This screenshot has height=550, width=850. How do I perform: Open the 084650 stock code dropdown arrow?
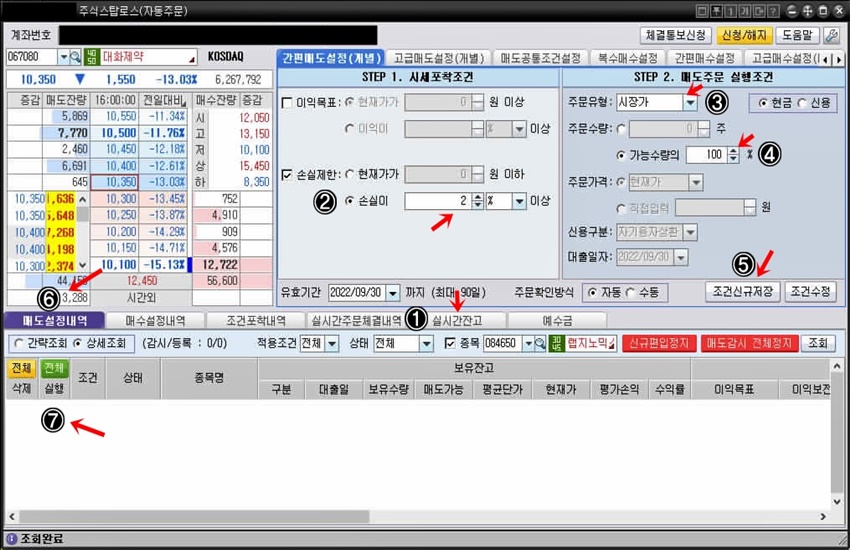[528, 344]
